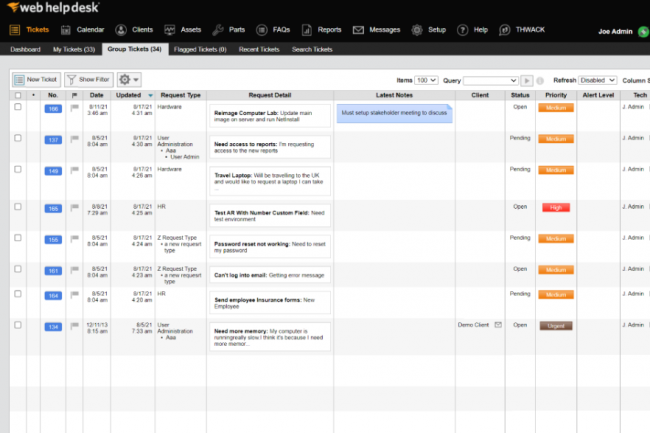Click the flag icon on ticket 166
650x433 pixels.
click(74, 108)
